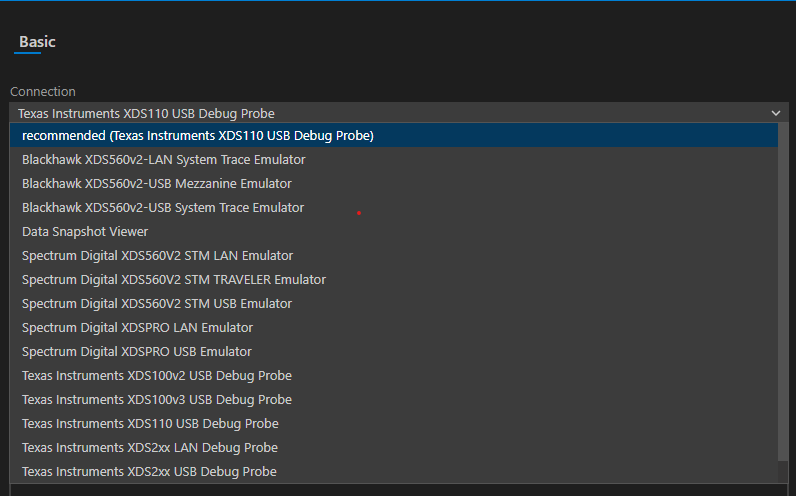Select Blackhawk XDS560v2-USB Mezzanine Emulator

click(x=157, y=184)
